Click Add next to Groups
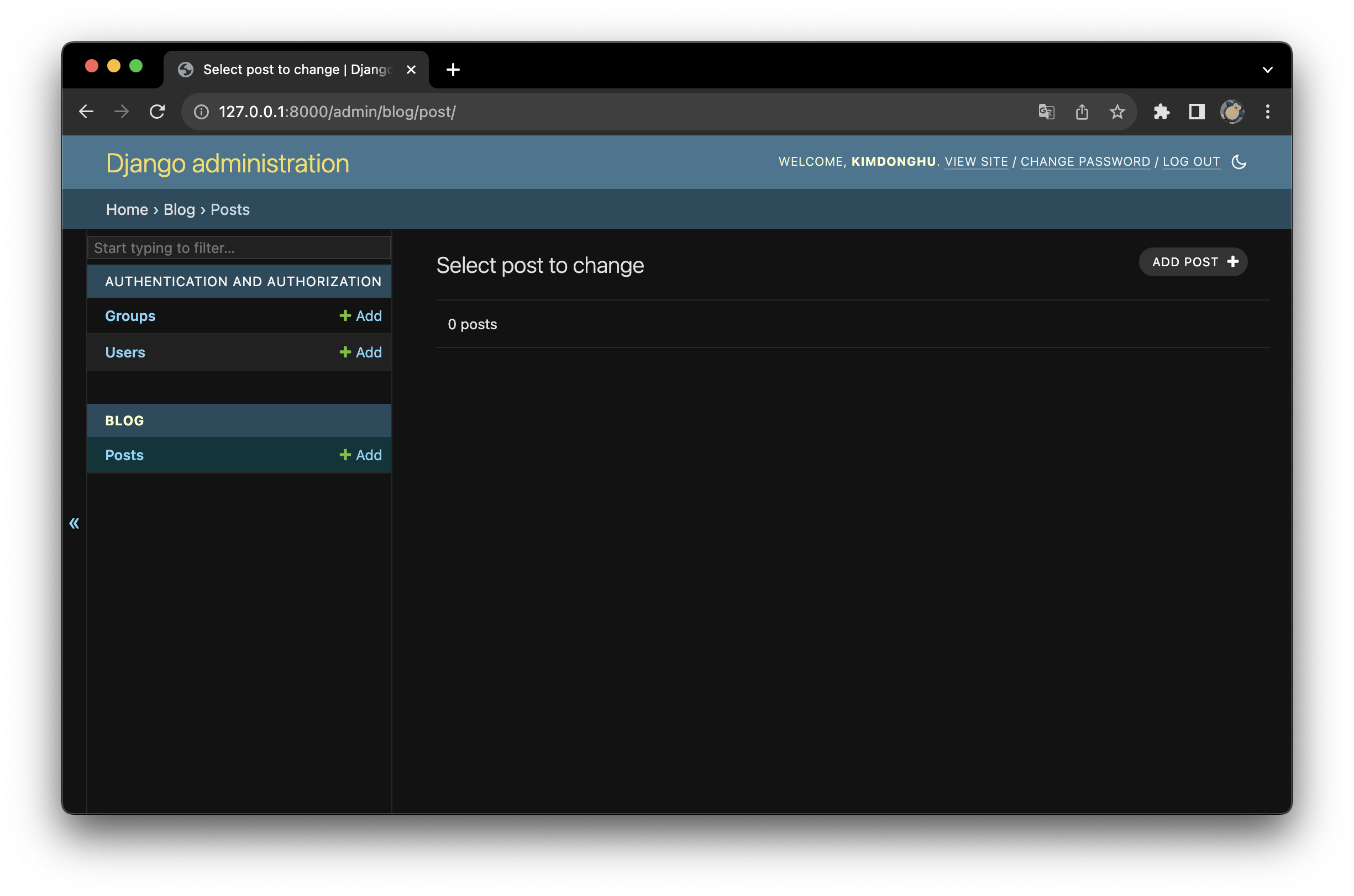 [361, 316]
